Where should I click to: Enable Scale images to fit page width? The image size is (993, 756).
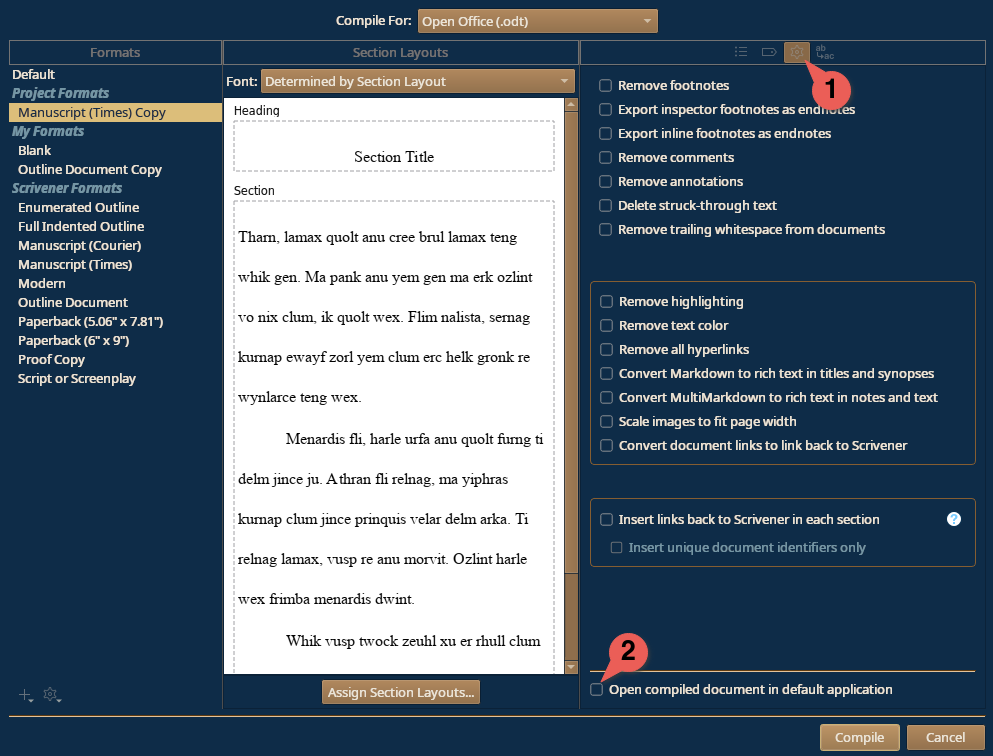606,422
